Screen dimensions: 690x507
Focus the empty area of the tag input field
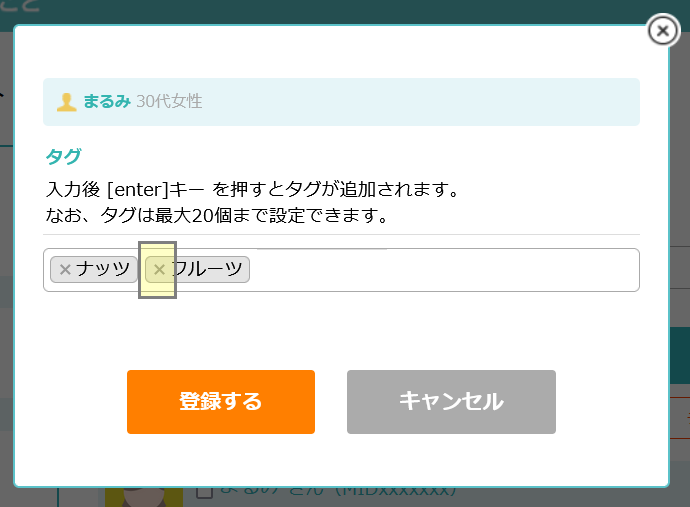coord(444,270)
